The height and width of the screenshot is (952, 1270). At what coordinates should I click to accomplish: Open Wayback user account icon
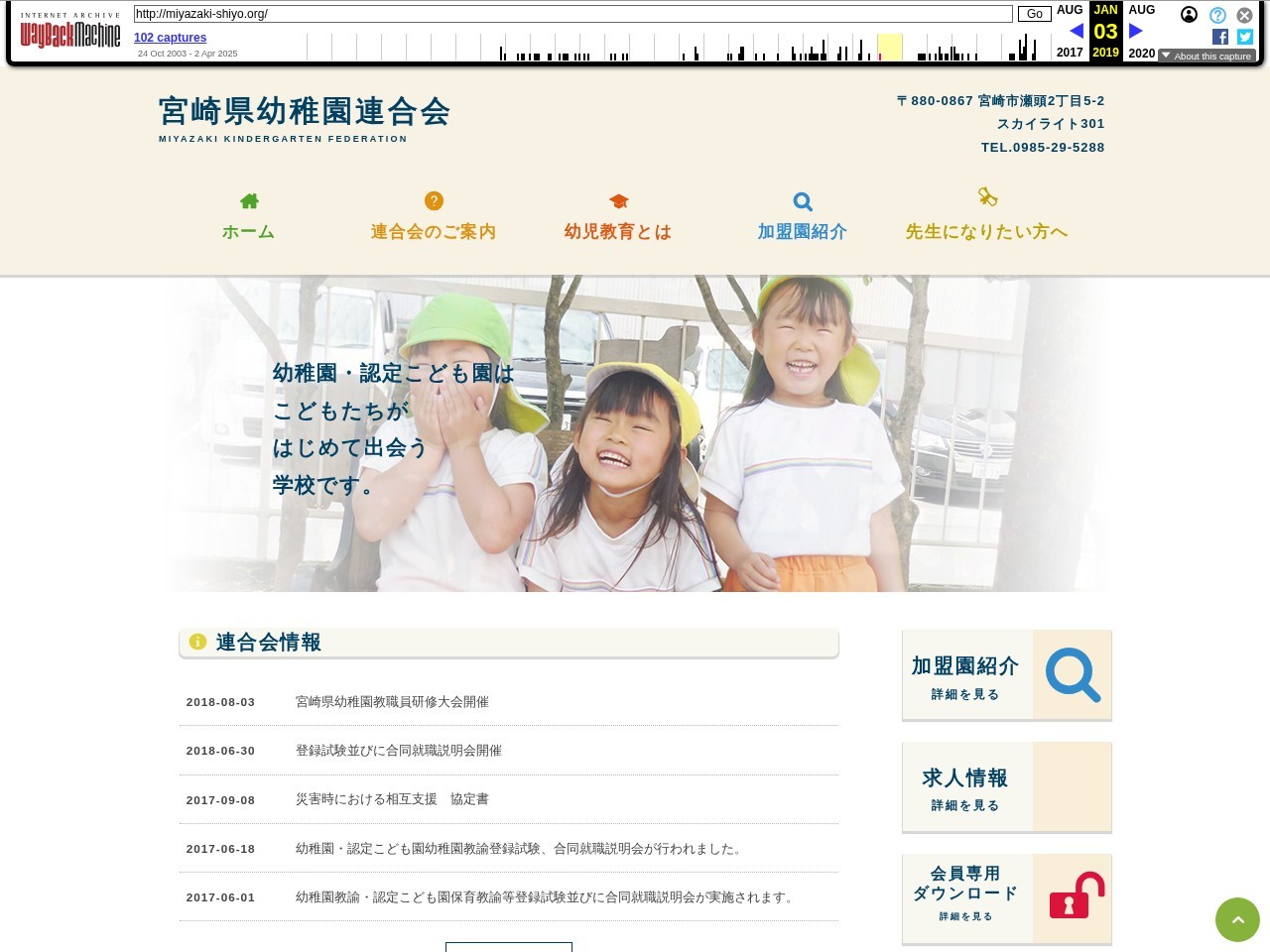click(1189, 15)
